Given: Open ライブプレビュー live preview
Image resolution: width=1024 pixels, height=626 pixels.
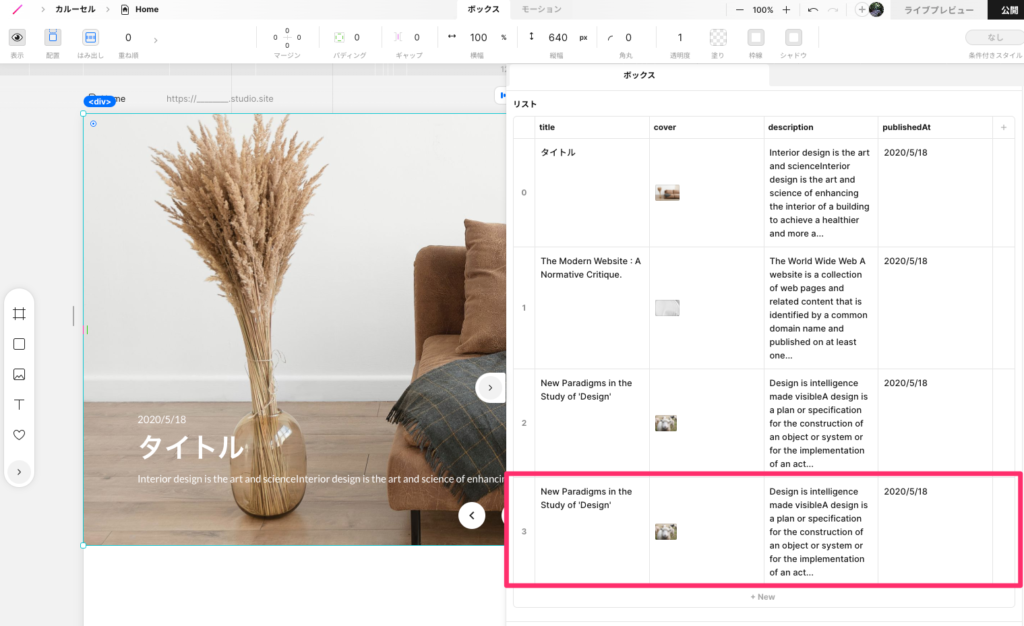Looking at the screenshot, I should click(x=938, y=10).
